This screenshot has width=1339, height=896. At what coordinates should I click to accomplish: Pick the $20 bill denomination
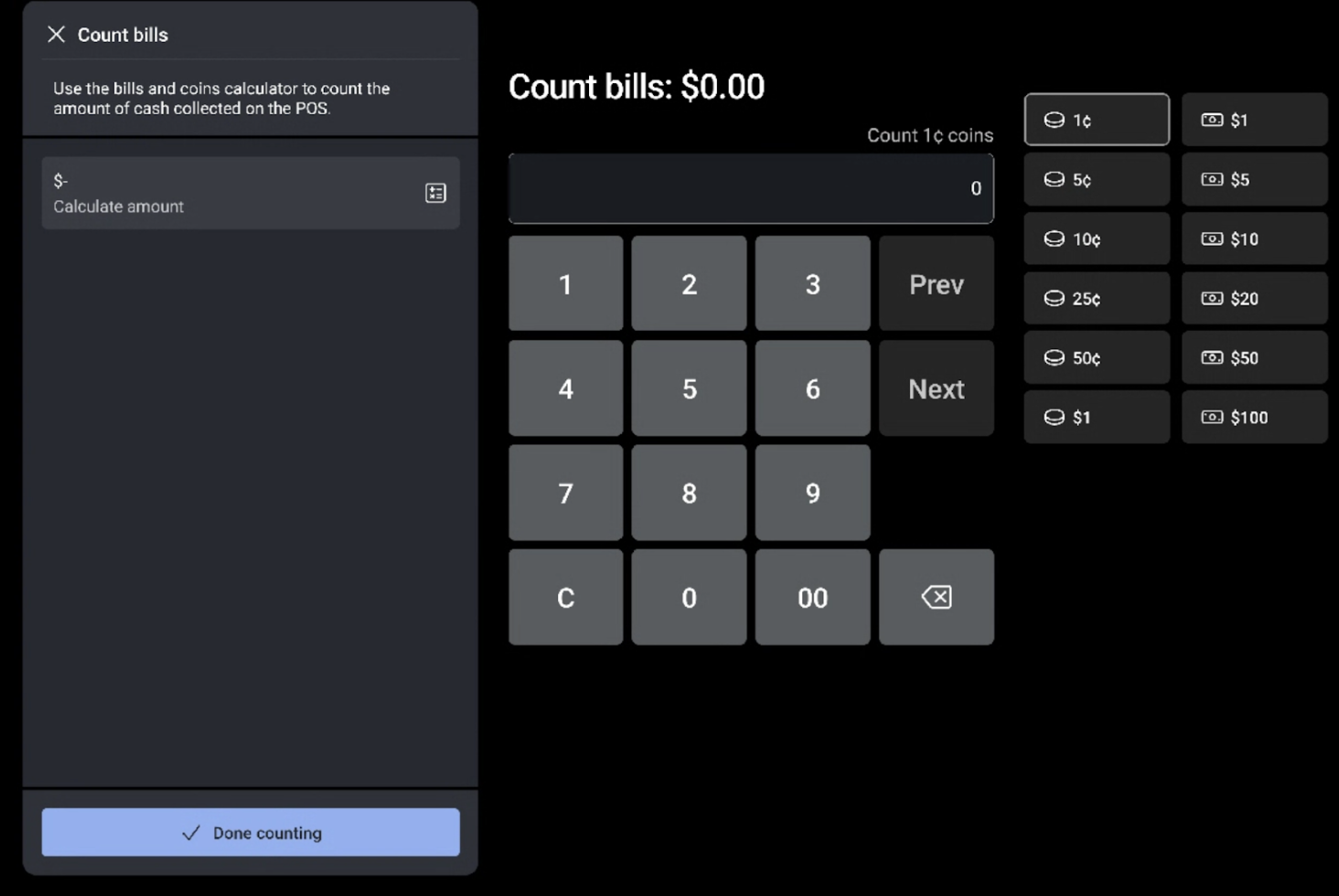tap(1253, 298)
